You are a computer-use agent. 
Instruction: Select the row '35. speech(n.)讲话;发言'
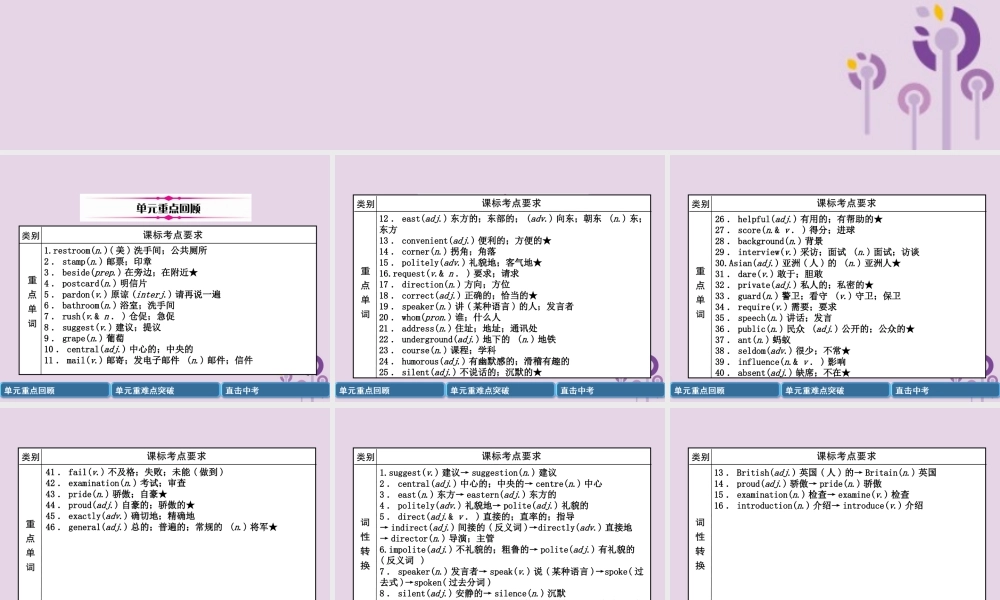(773, 318)
